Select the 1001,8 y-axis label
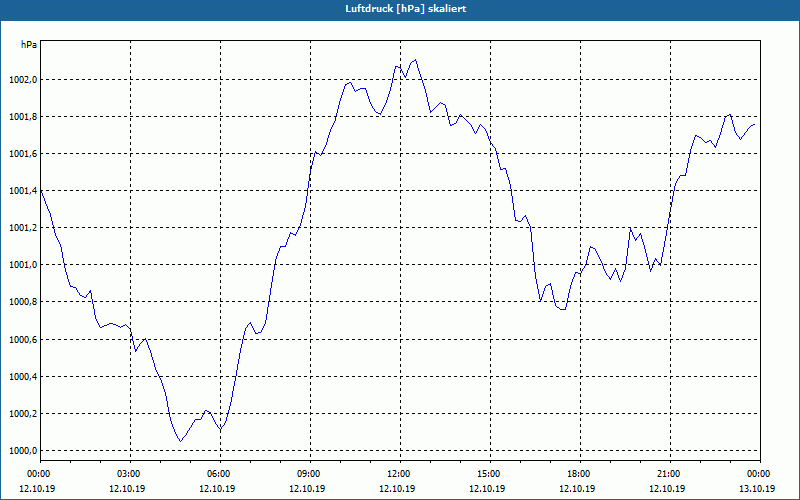This screenshot has width=800, height=500. click(23, 117)
